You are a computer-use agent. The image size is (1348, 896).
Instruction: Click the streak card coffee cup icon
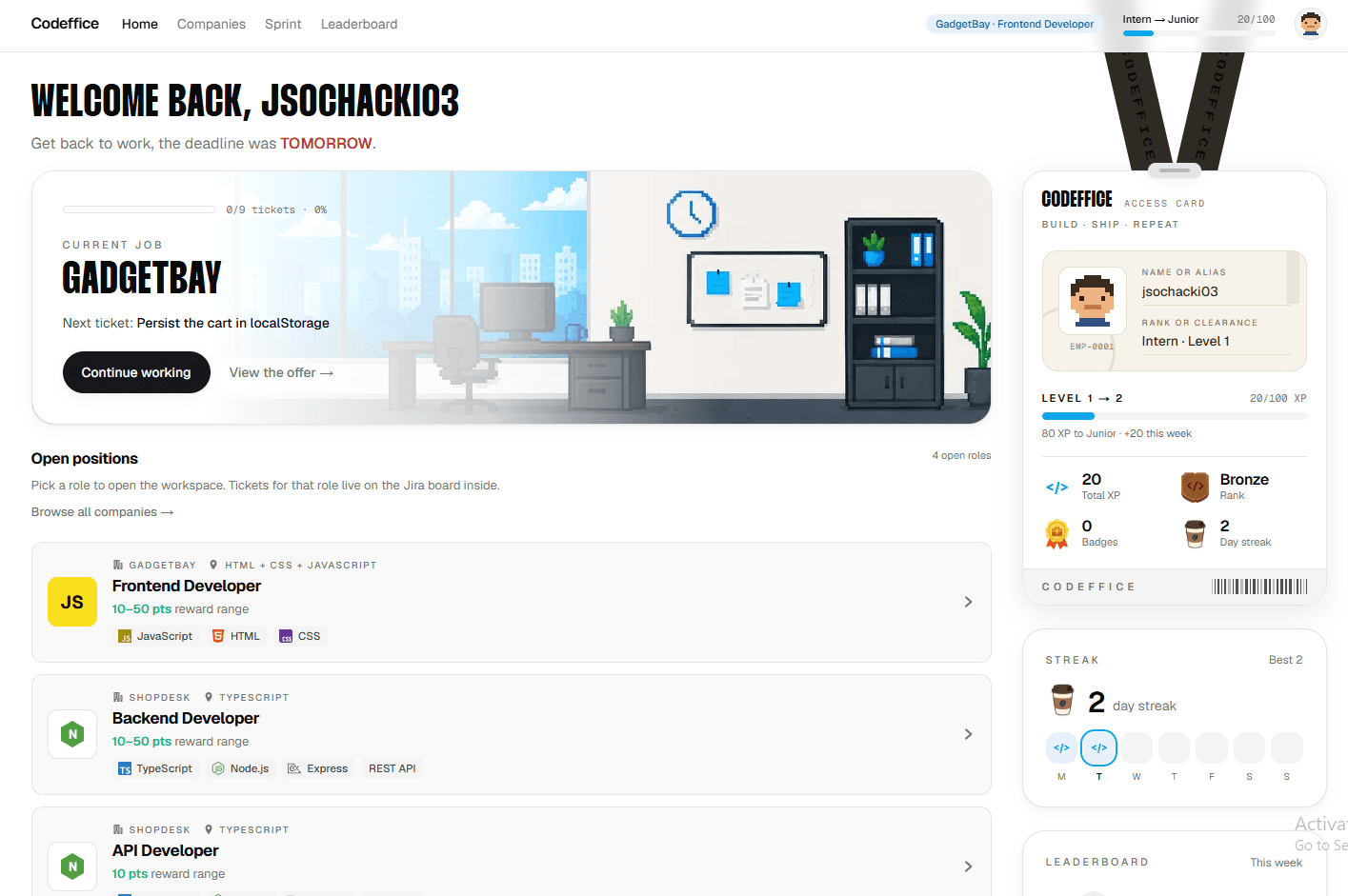point(1062,700)
